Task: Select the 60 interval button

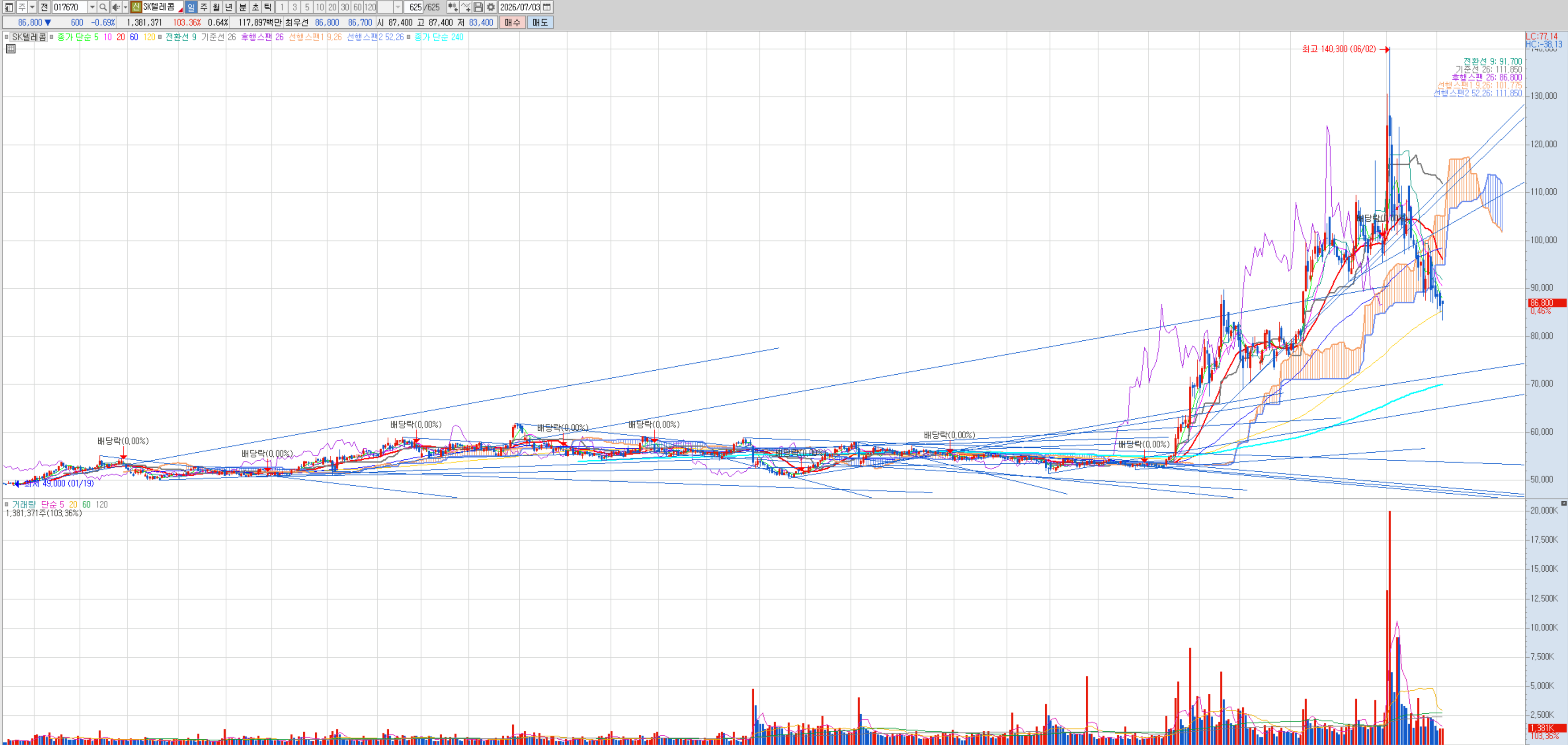Action: click(358, 7)
